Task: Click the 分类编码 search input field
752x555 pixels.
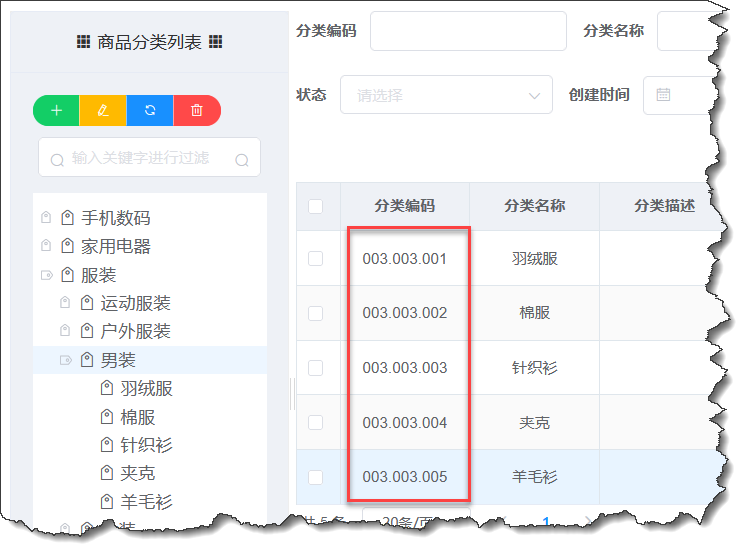Action: tap(467, 31)
